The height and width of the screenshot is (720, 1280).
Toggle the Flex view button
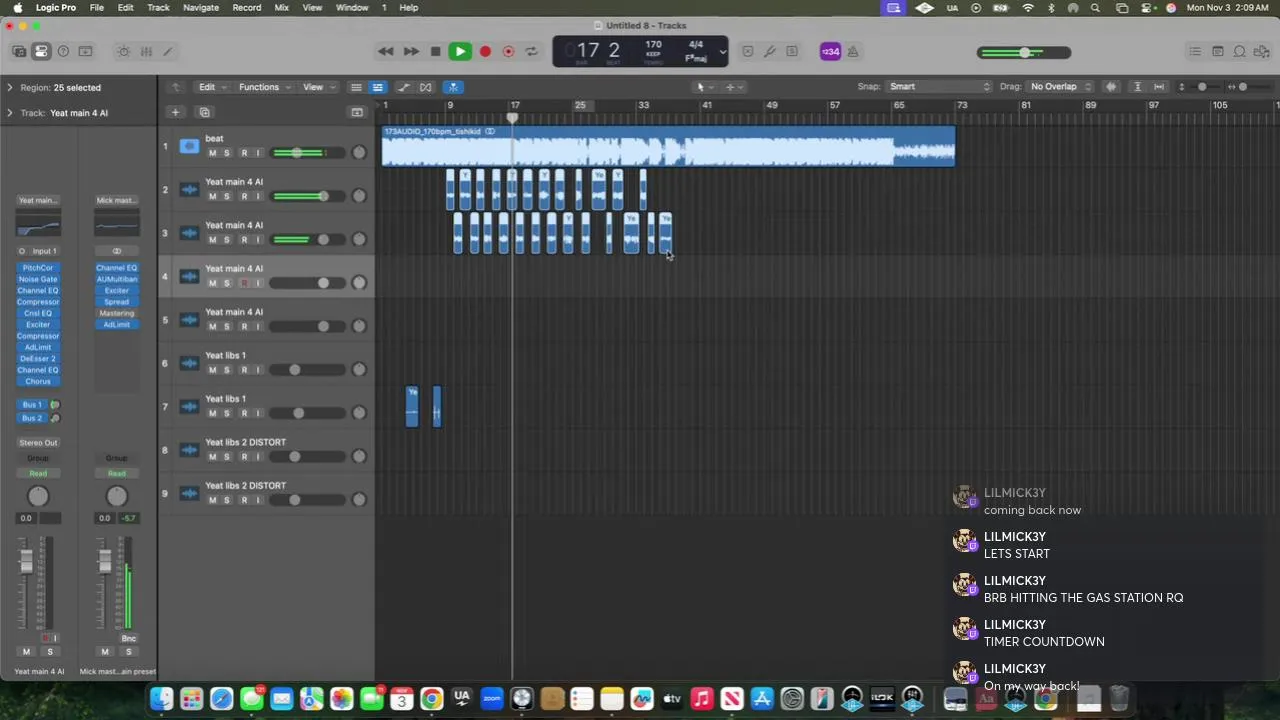pyautogui.click(x=426, y=87)
